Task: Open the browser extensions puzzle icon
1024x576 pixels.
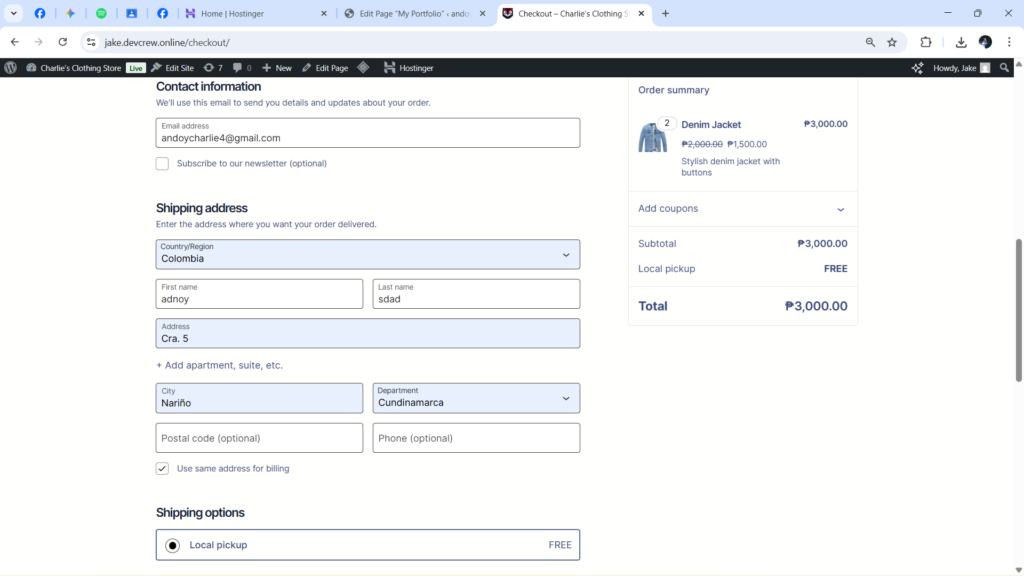Action: coord(925,42)
